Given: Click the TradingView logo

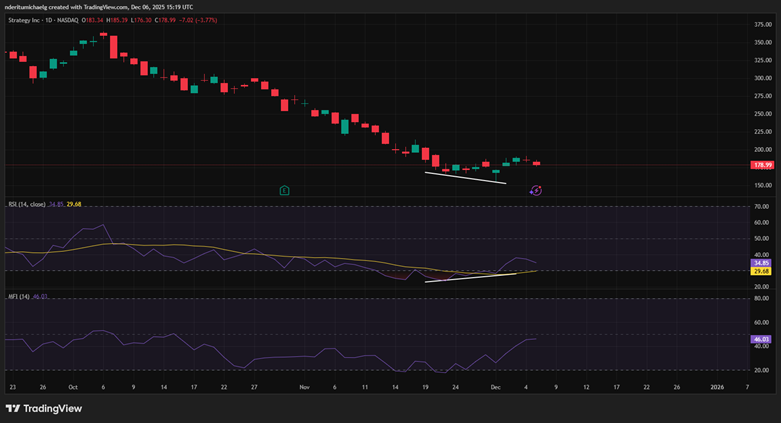Looking at the screenshot, I should click(44, 408).
